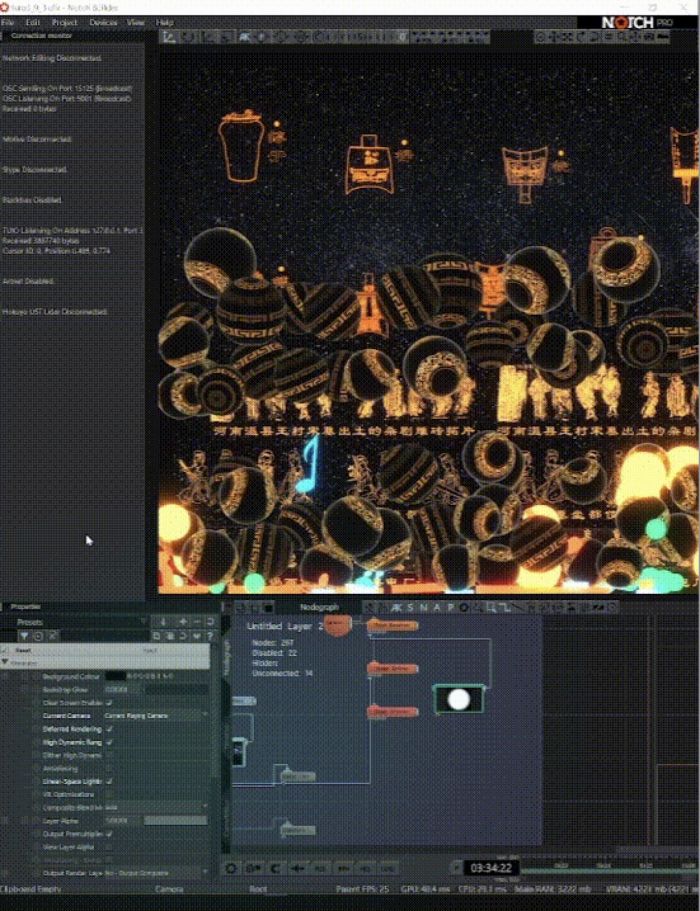Click the Background Colour swatch
Viewport: 700px width, 911px height.
tap(115, 677)
